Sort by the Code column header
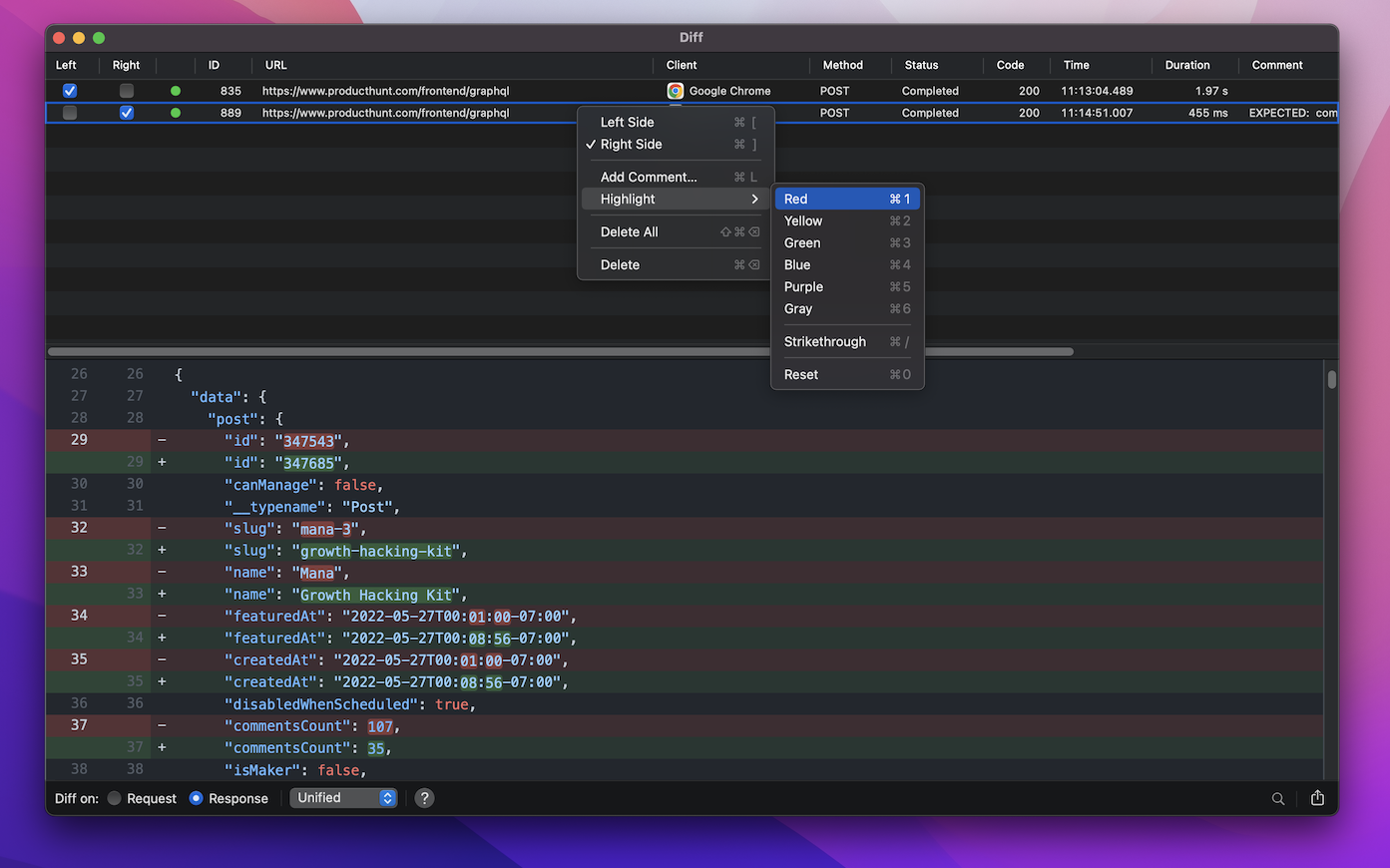1390x868 pixels. tap(1010, 65)
